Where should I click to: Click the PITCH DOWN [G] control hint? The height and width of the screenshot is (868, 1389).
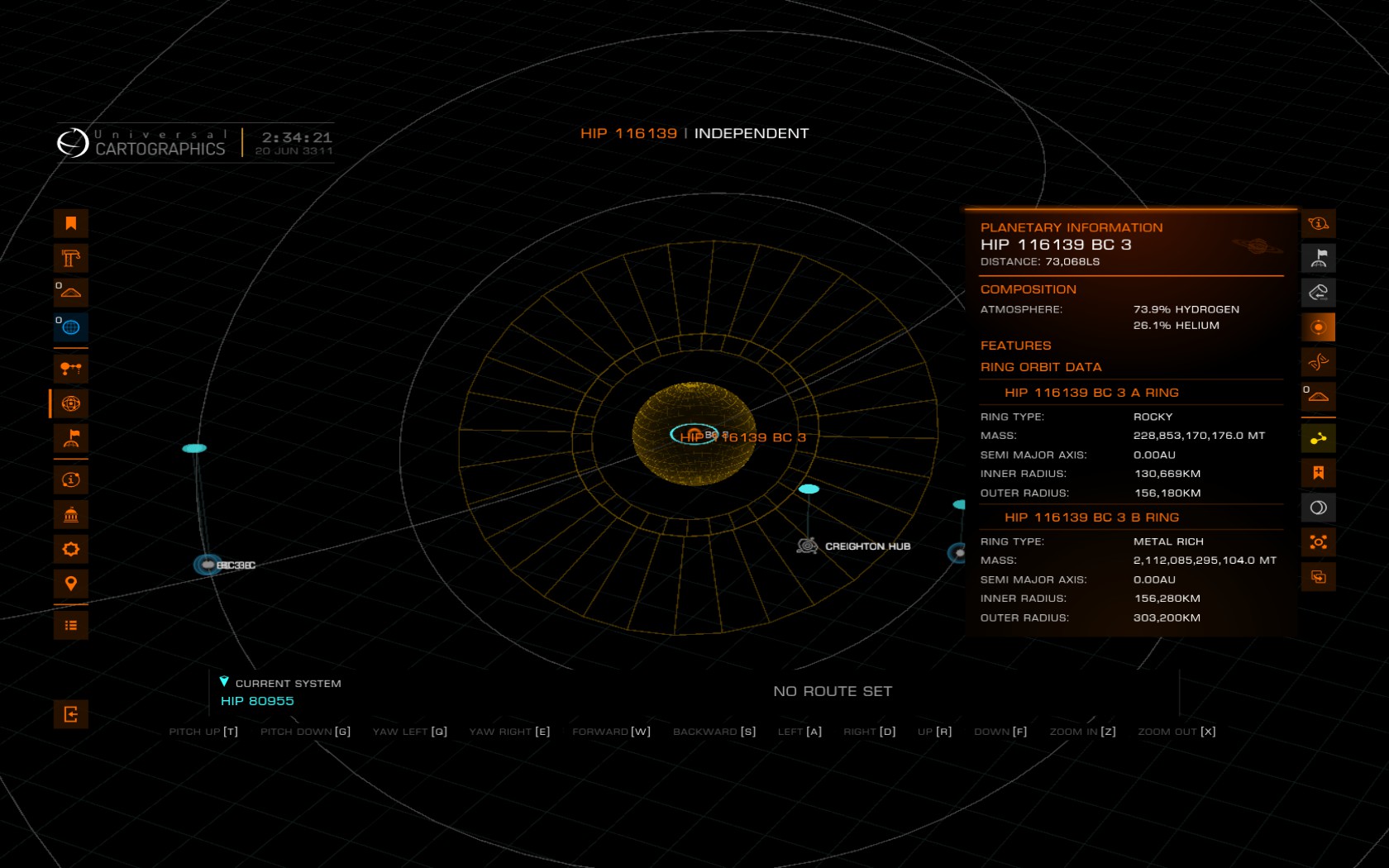305,732
